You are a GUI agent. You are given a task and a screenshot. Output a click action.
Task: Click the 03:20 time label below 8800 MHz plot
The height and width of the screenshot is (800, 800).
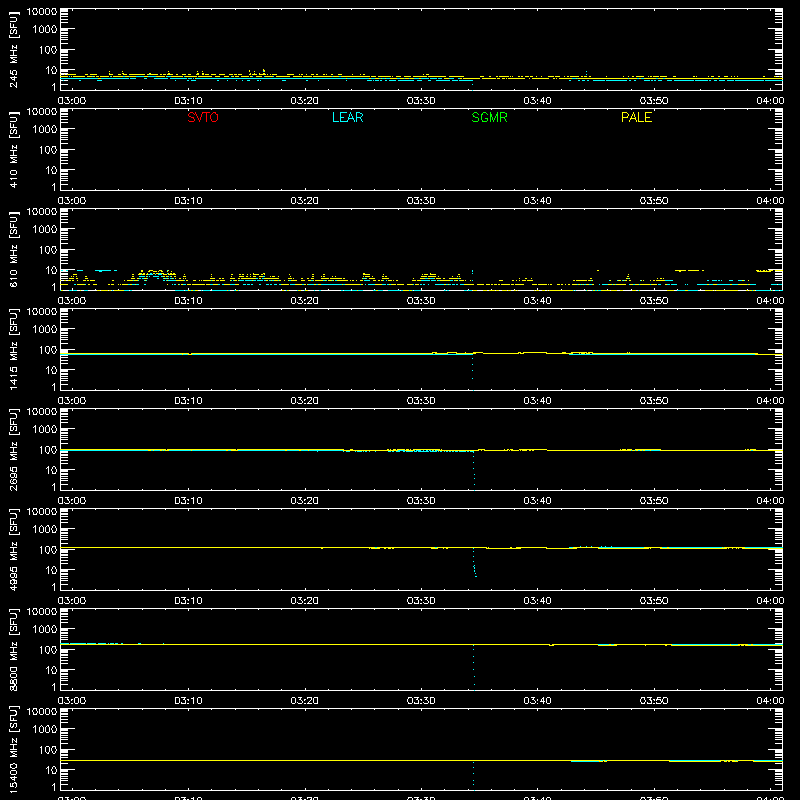(304, 701)
